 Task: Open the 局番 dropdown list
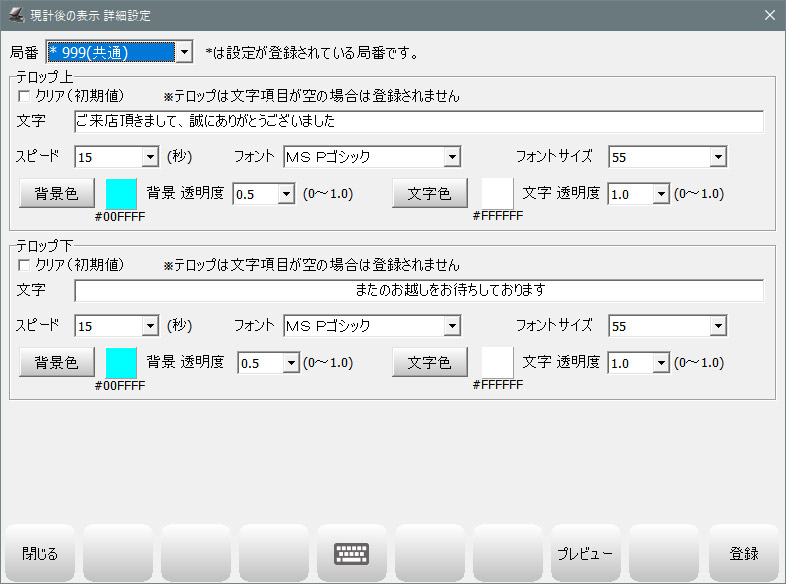[x=183, y=51]
